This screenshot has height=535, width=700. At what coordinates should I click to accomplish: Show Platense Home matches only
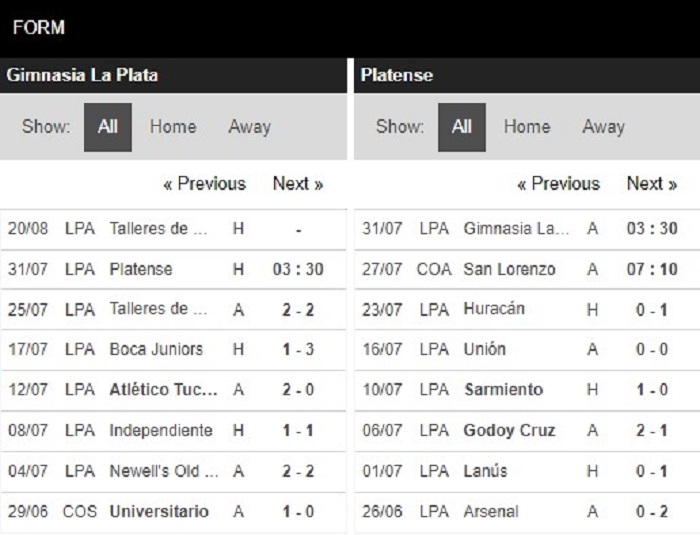pyautogui.click(x=527, y=127)
